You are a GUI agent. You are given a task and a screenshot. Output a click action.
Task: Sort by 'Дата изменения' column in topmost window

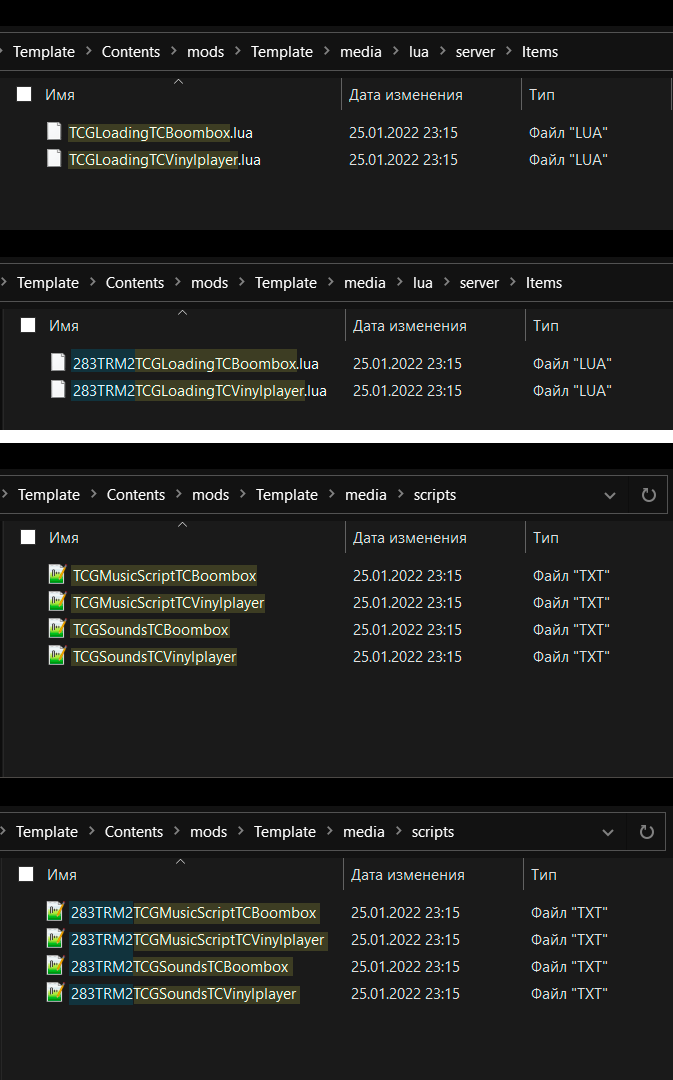click(405, 95)
